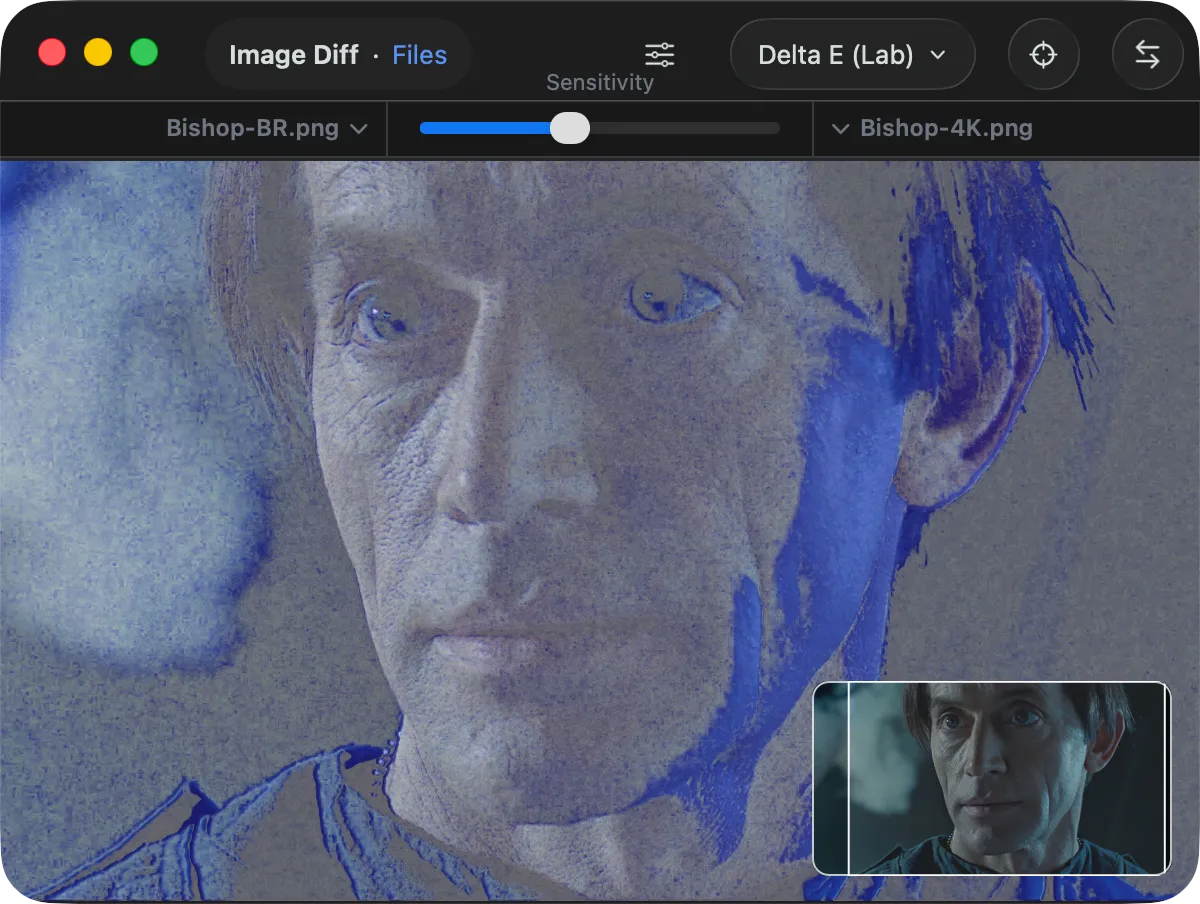Select the pixel inspector crosshair tool
The width and height of the screenshot is (1200, 904).
coord(1044,55)
